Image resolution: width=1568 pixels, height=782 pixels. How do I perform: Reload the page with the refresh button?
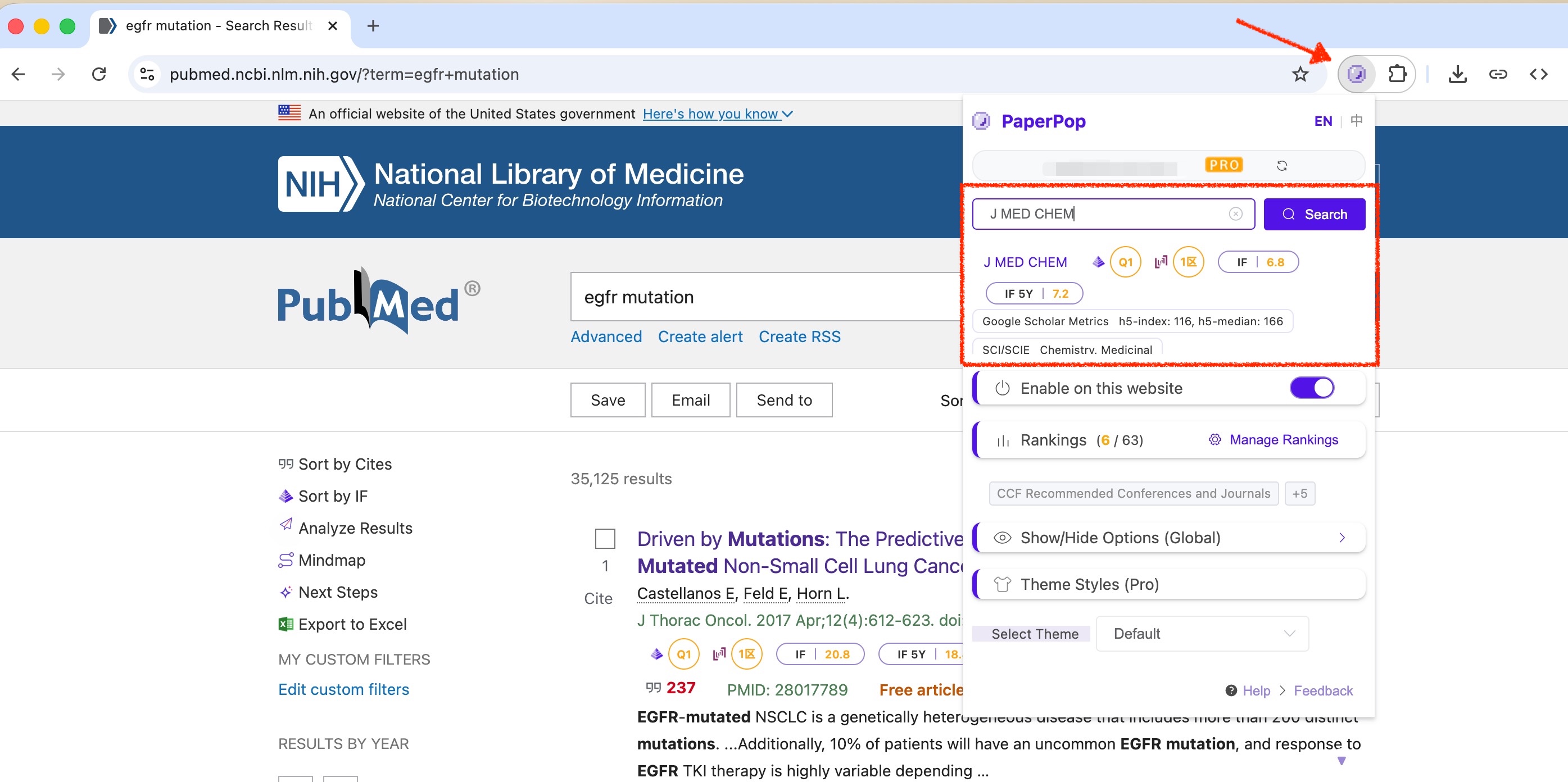click(98, 74)
